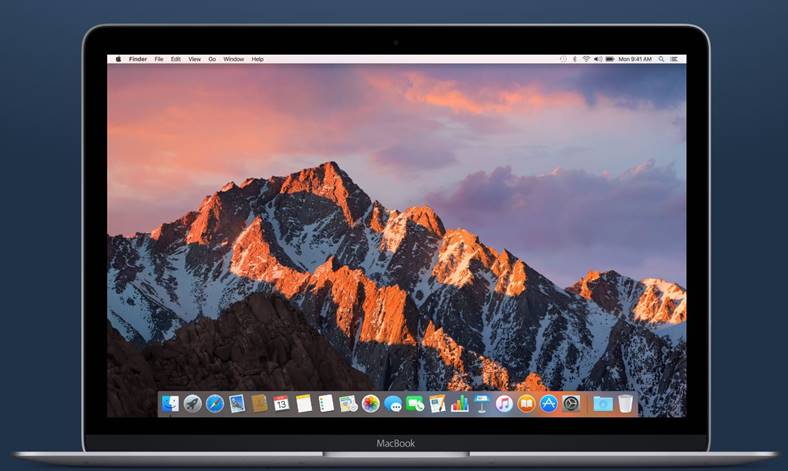Open System Preferences gear icon
788x471 pixels.
[571, 404]
